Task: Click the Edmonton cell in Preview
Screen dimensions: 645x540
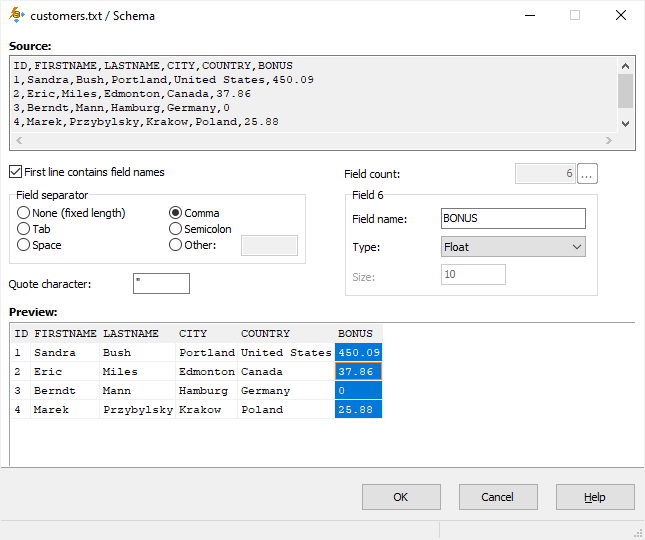Action: [206, 371]
